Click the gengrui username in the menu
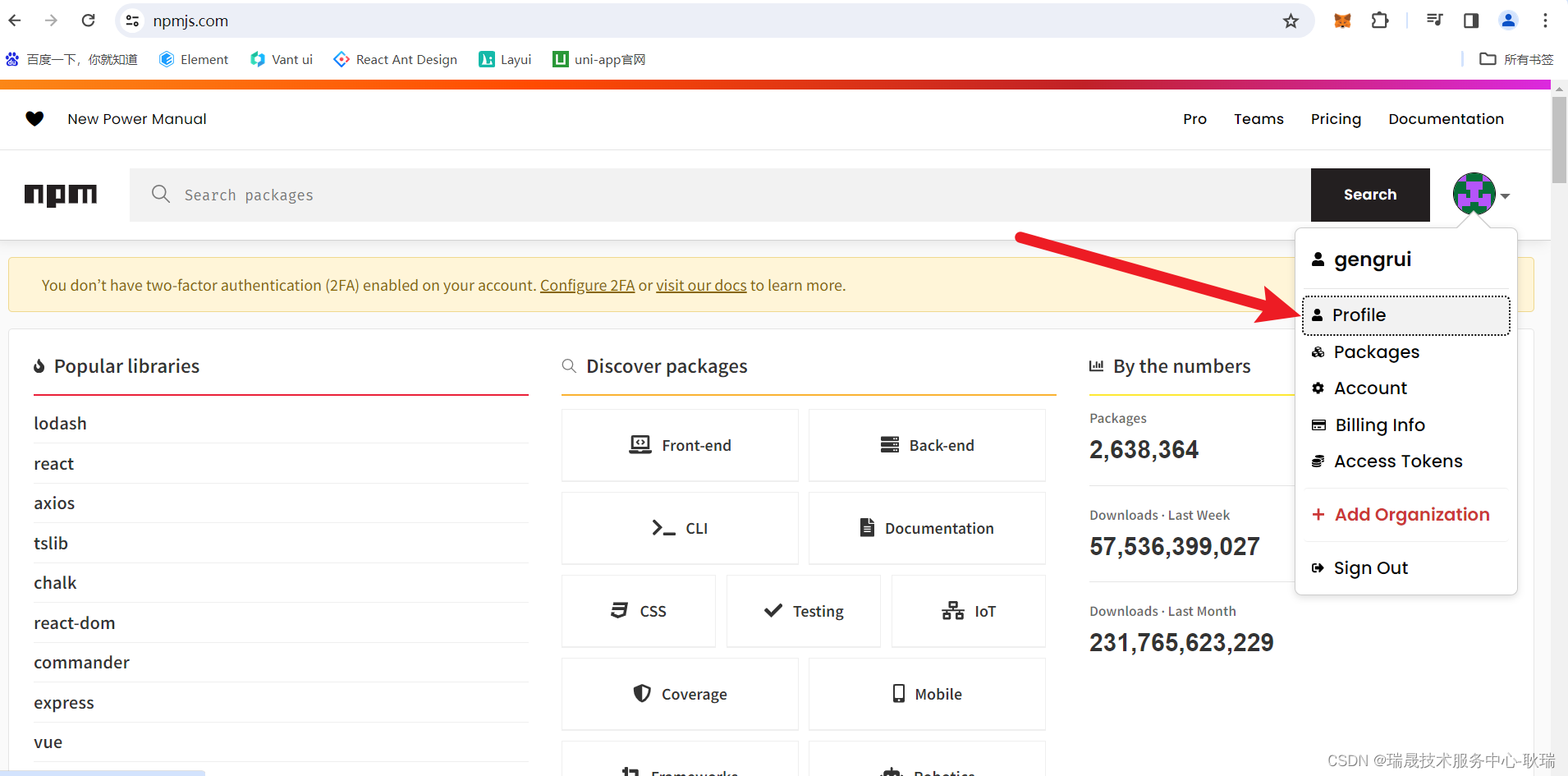This screenshot has width=1568, height=776. [x=1372, y=259]
